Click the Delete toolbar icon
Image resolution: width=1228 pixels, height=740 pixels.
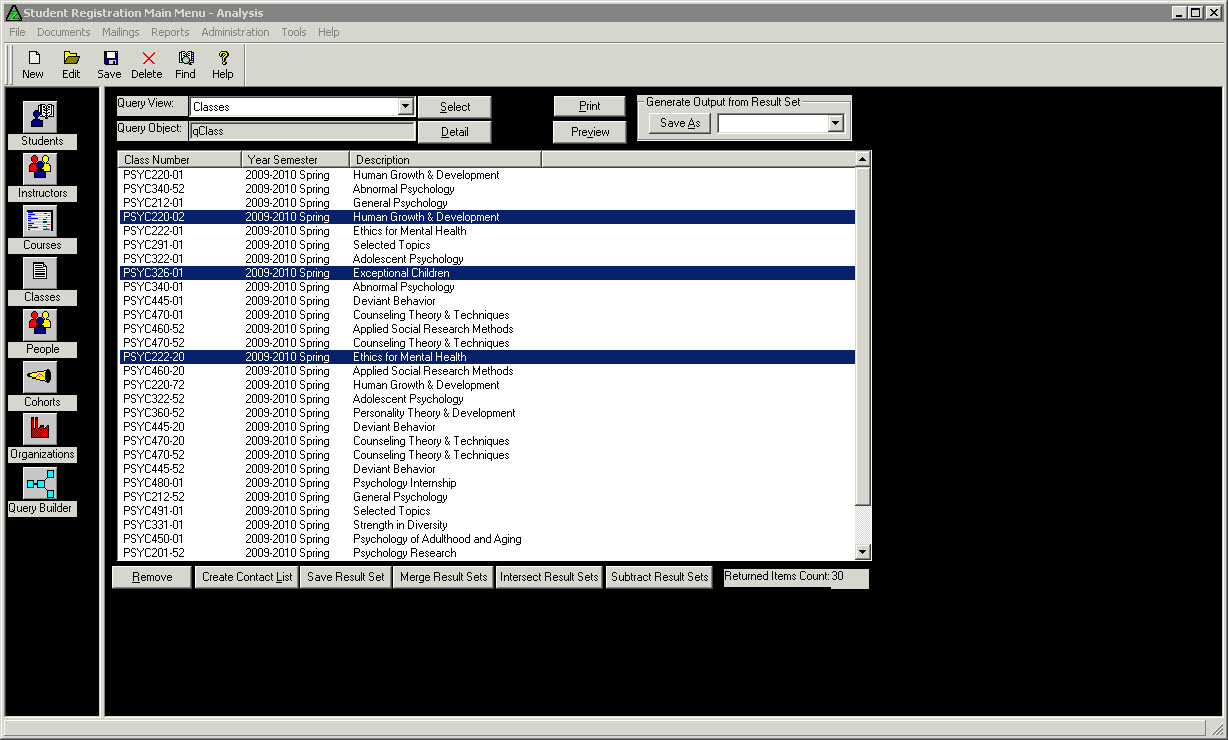[x=147, y=65]
